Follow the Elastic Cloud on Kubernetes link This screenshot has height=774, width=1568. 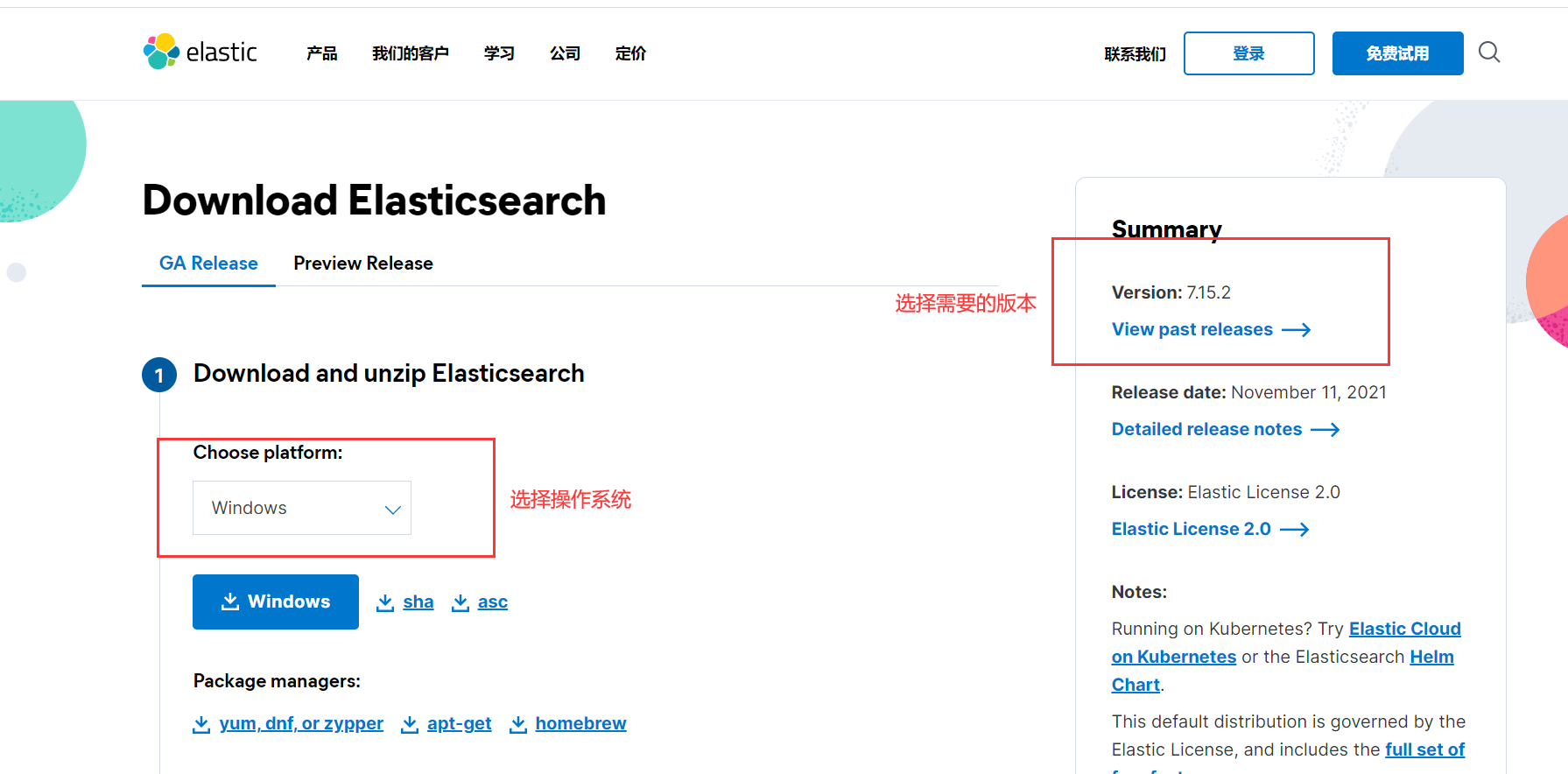tap(1404, 630)
